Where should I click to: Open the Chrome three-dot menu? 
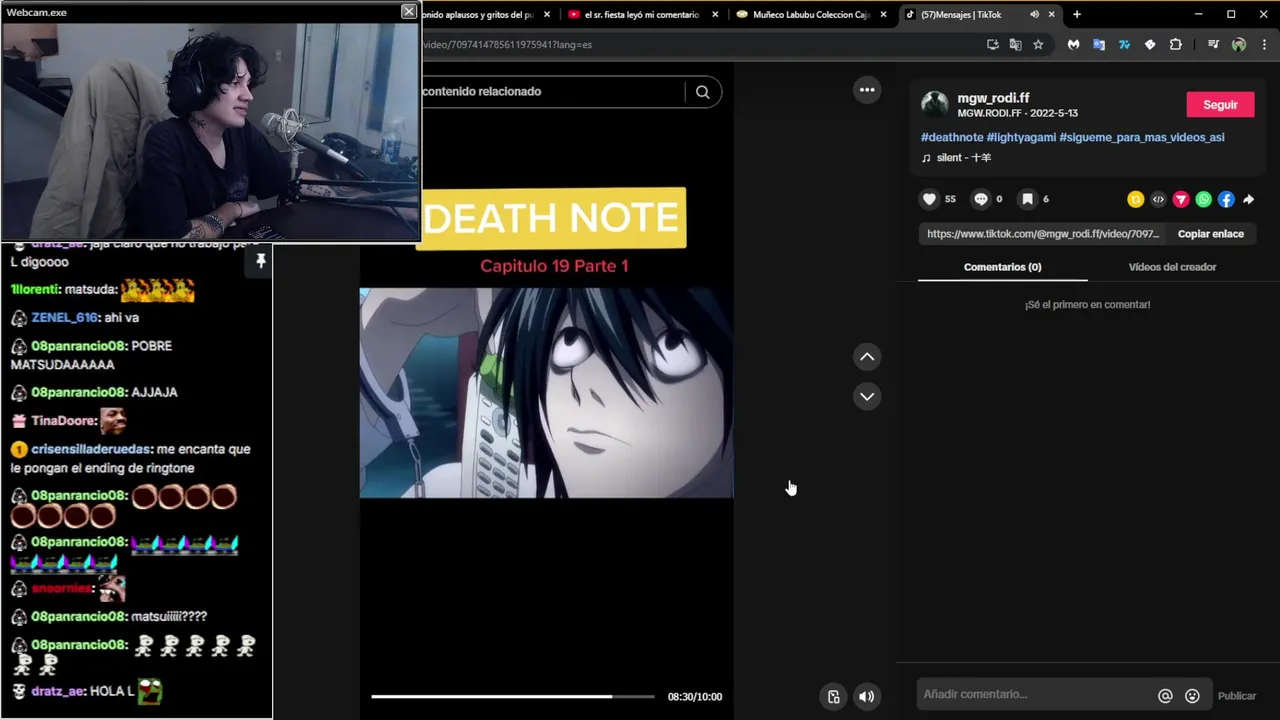point(1265,44)
